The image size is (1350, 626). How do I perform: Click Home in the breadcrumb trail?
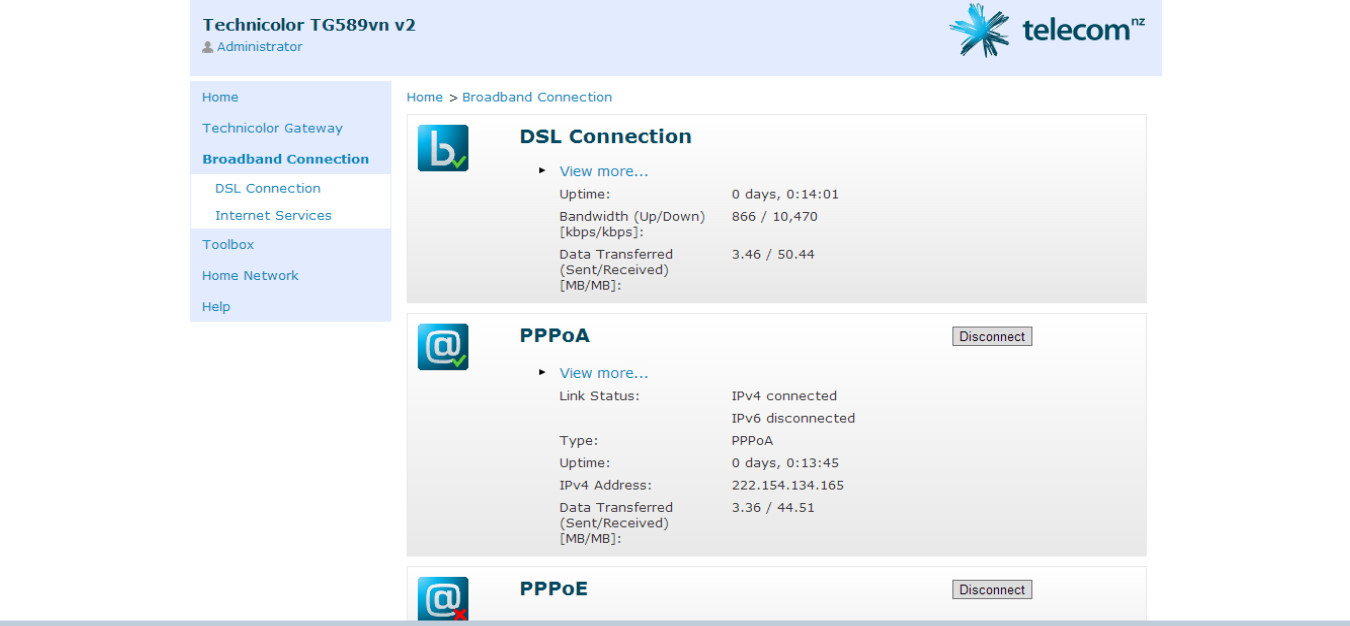tap(424, 97)
